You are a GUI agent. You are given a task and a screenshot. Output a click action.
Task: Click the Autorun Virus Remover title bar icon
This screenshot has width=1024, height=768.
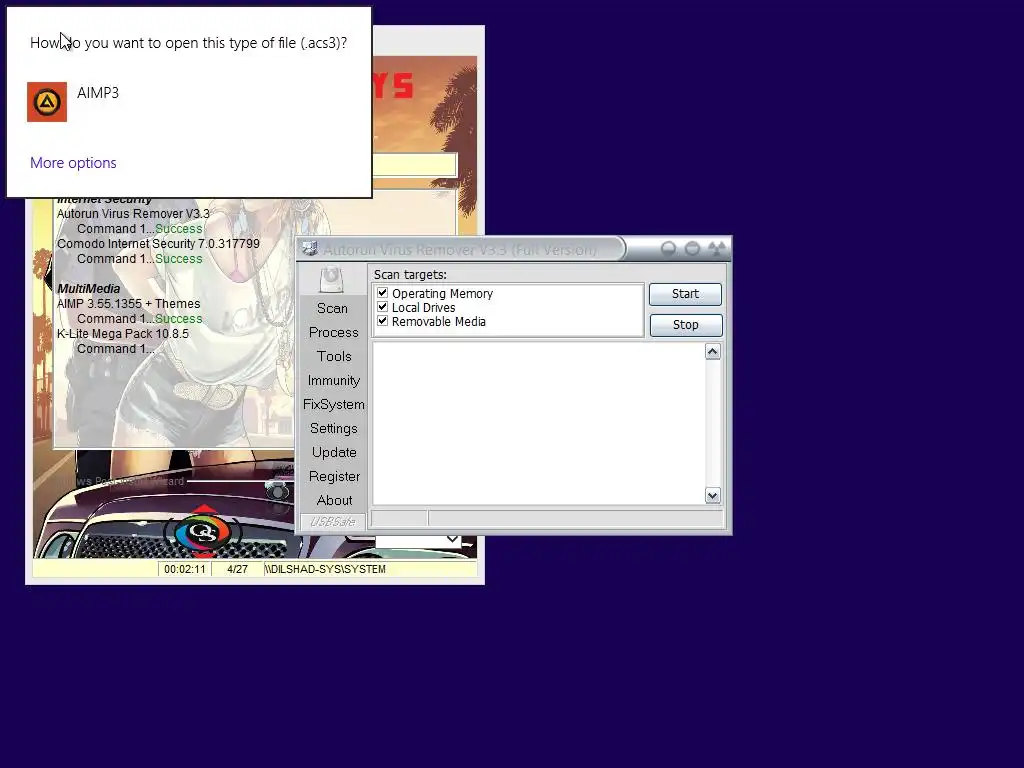click(310, 249)
